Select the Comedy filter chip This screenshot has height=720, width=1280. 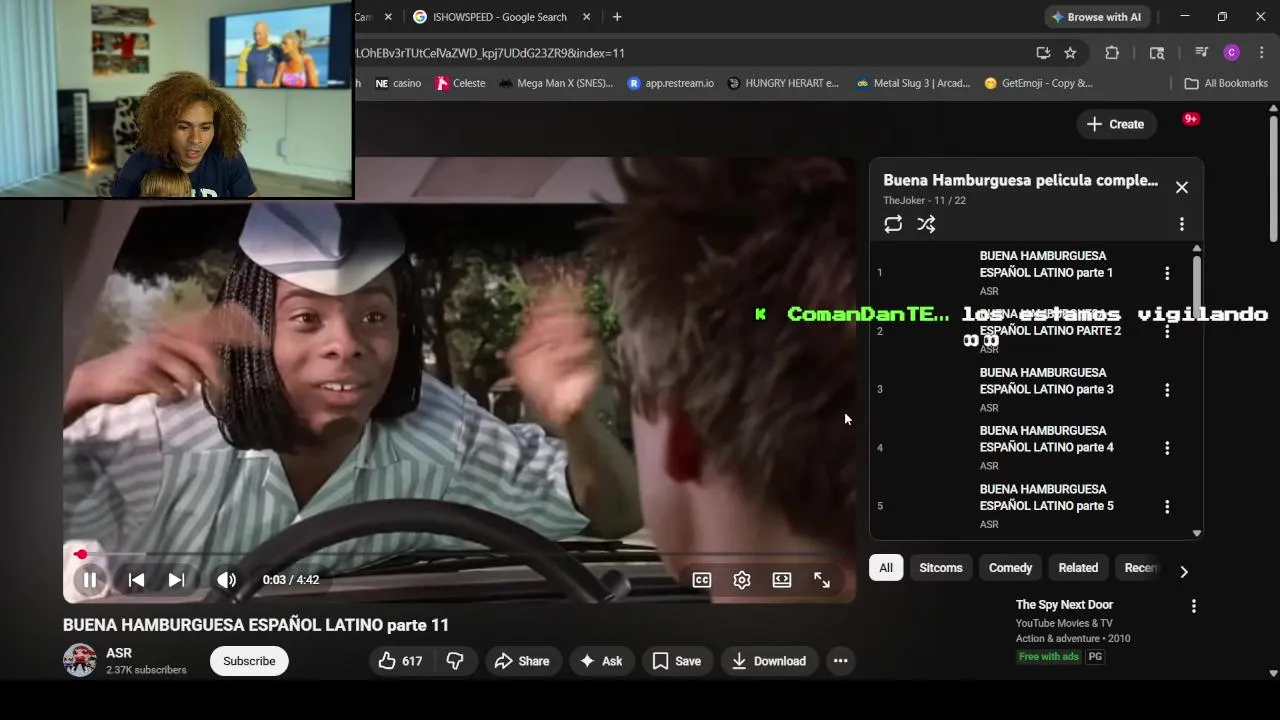(1010, 568)
